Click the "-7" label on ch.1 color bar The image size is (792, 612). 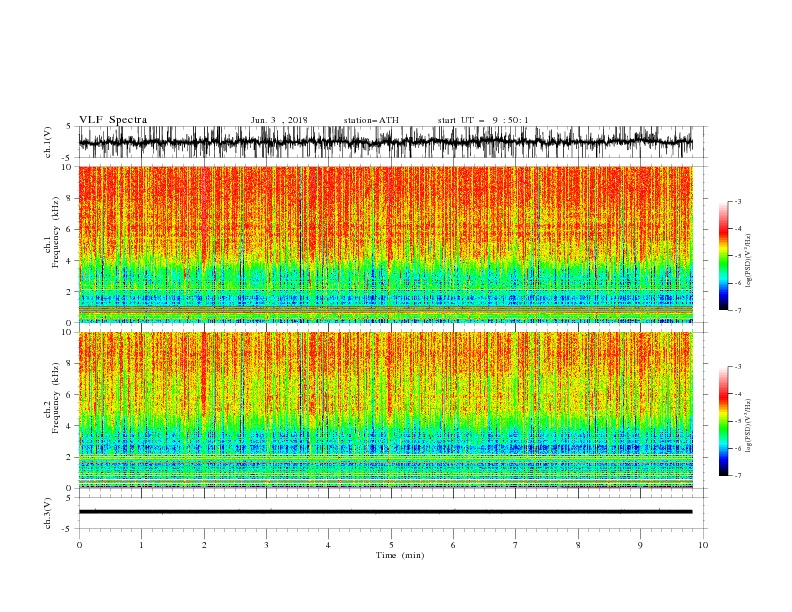[738, 310]
